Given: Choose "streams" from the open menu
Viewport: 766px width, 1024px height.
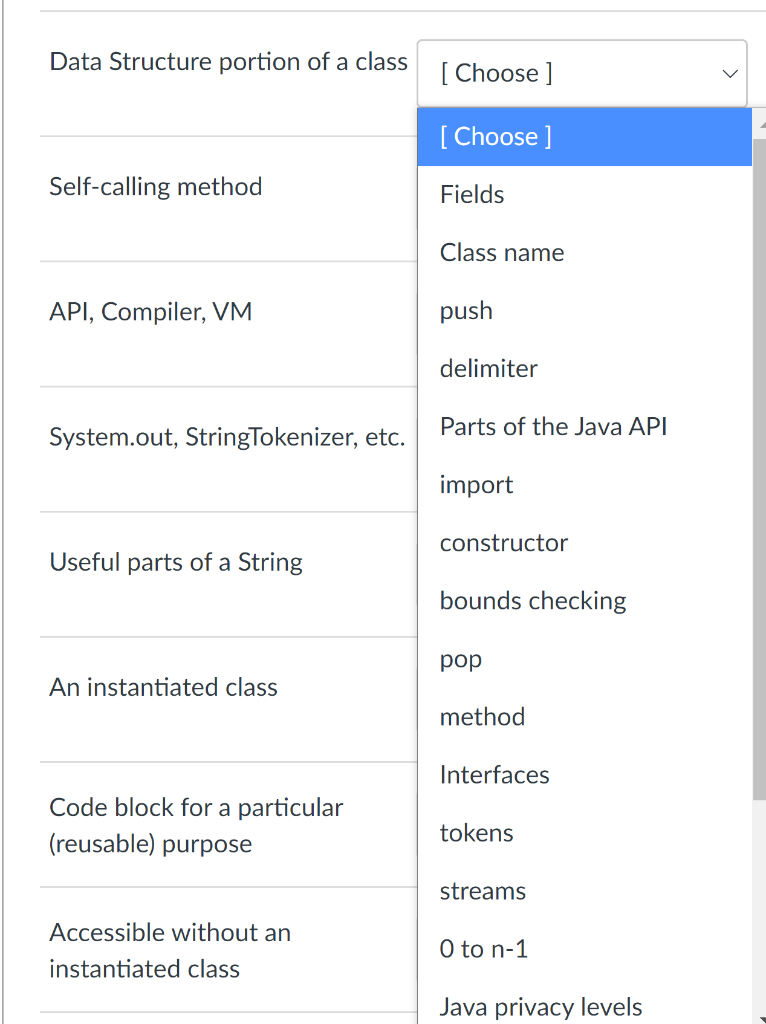Looking at the screenshot, I should [482, 890].
